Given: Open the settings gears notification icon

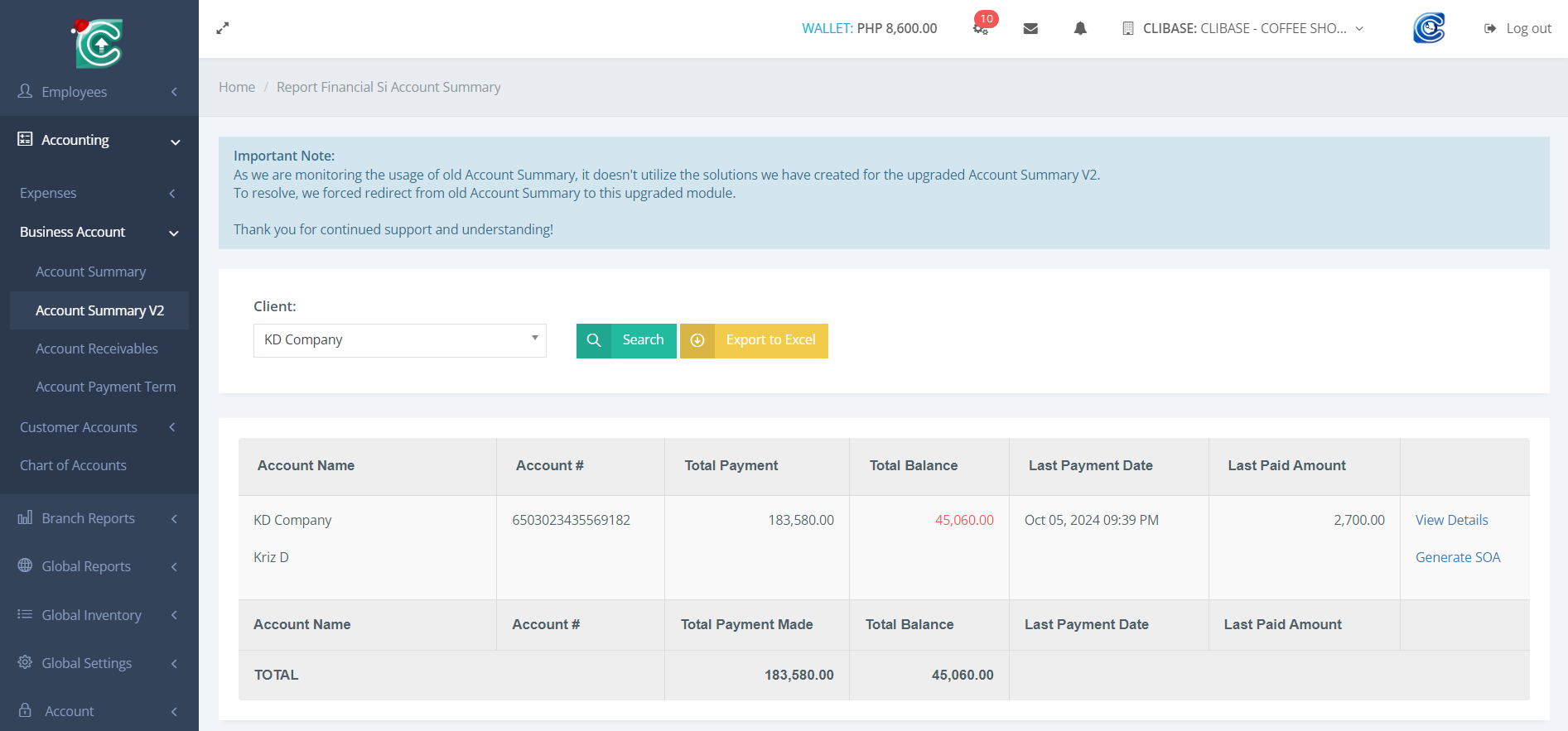Looking at the screenshot, I should (x=981, y=28).
